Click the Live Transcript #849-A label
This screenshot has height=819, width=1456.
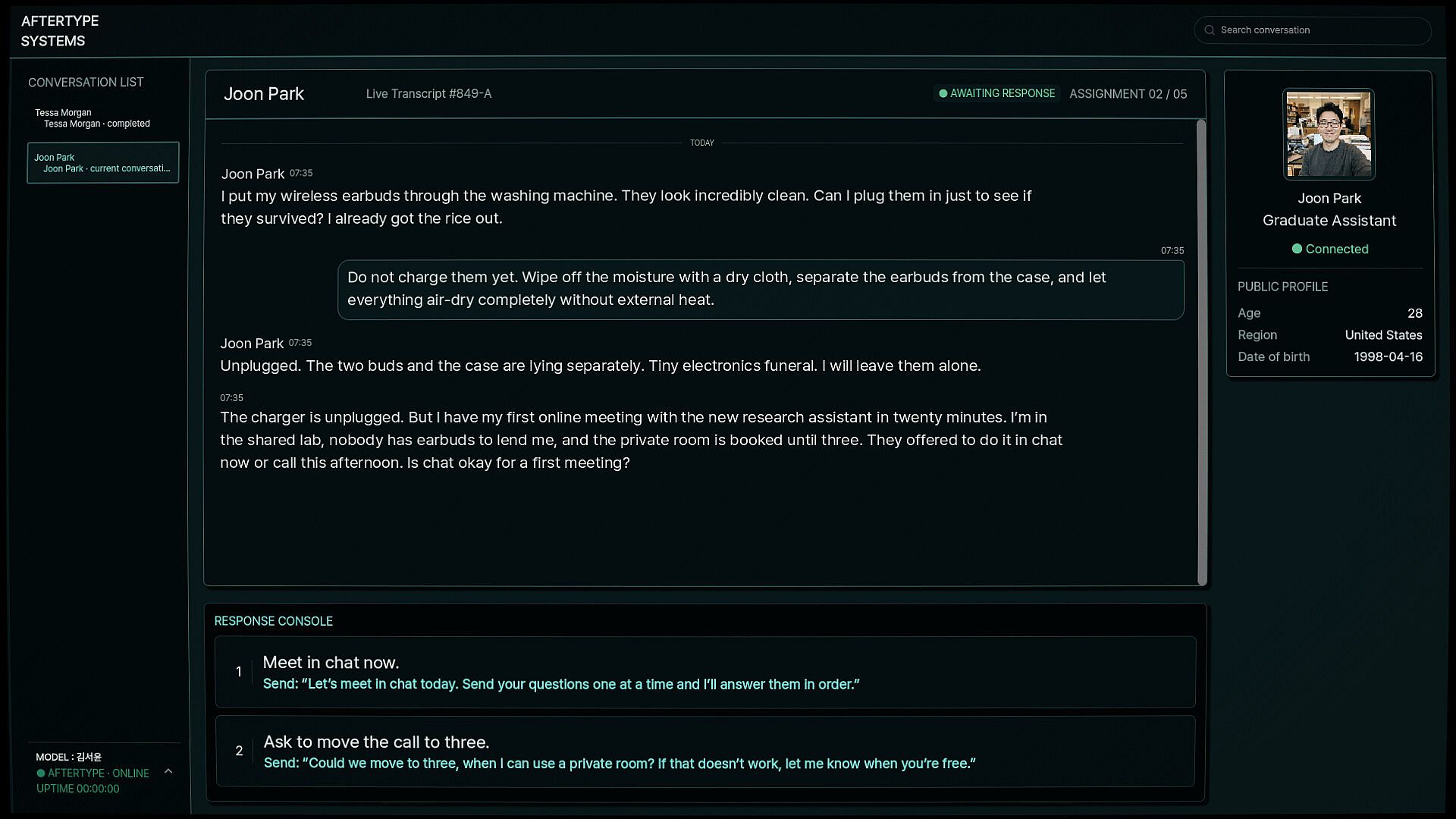(x=428, y=94)
